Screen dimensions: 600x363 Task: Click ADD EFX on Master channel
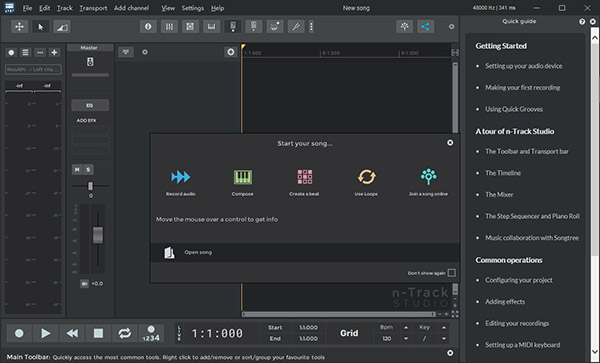86,120
